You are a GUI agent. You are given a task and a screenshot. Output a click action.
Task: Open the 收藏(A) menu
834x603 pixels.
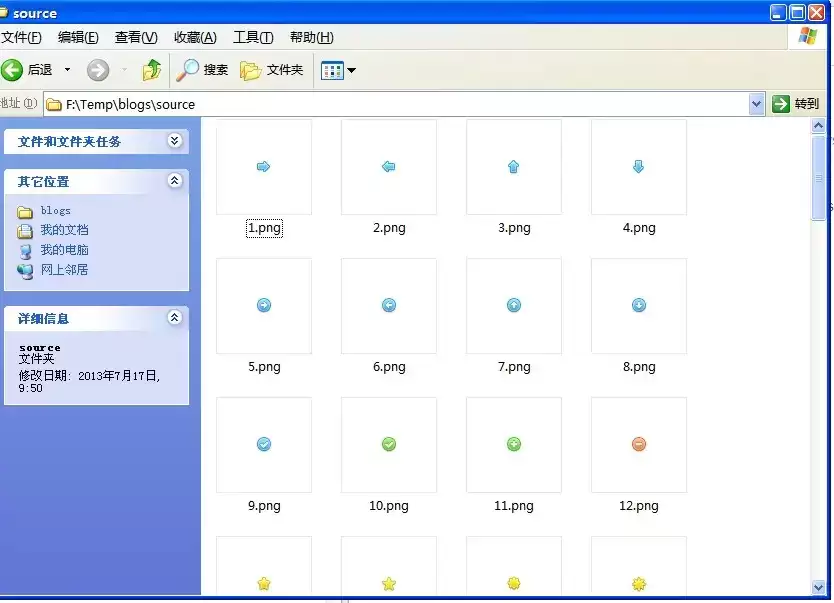(x=195, y=37)
